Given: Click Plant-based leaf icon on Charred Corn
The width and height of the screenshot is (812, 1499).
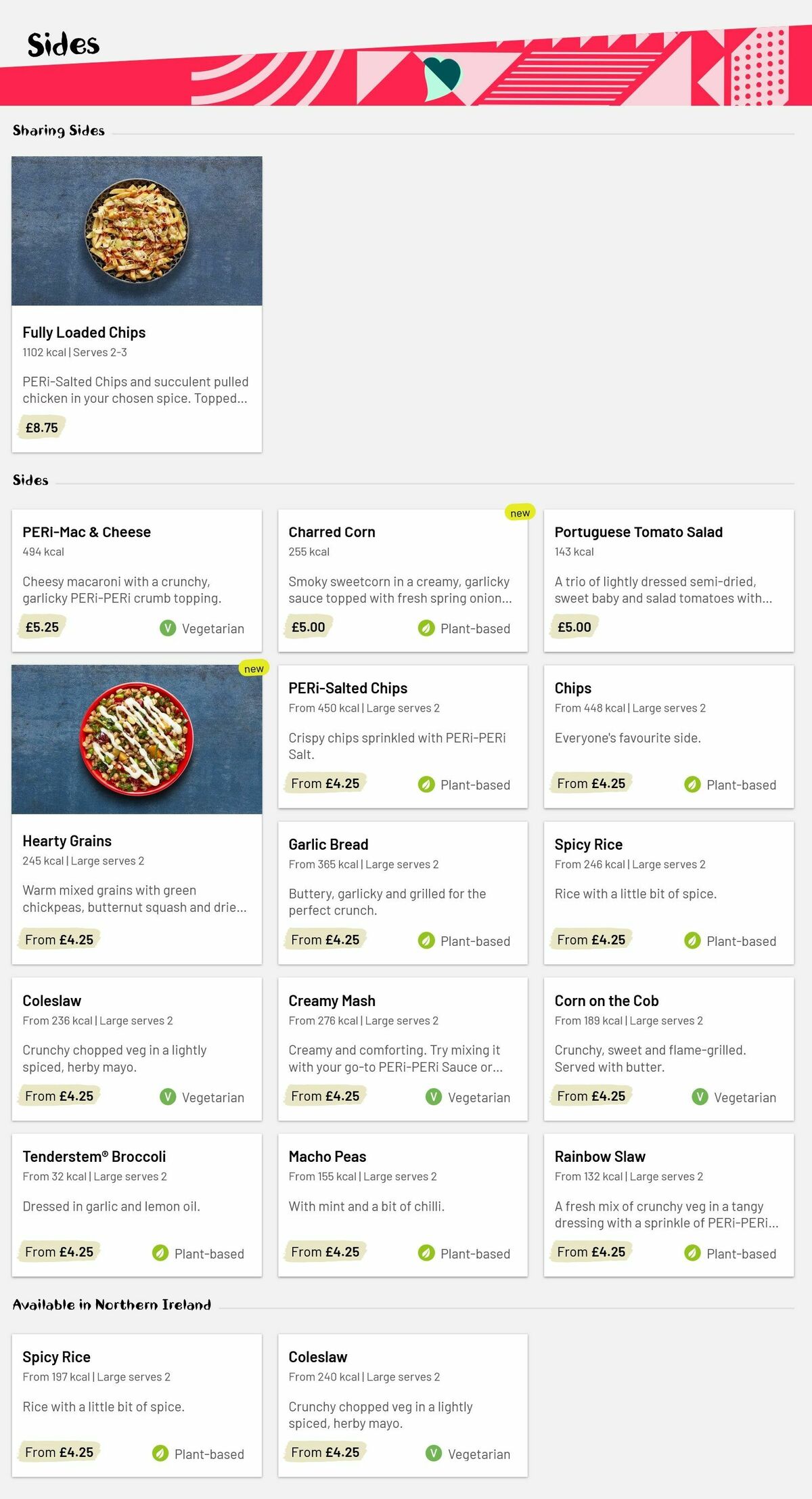Looking at the screenshot, I should coord(426,628).
